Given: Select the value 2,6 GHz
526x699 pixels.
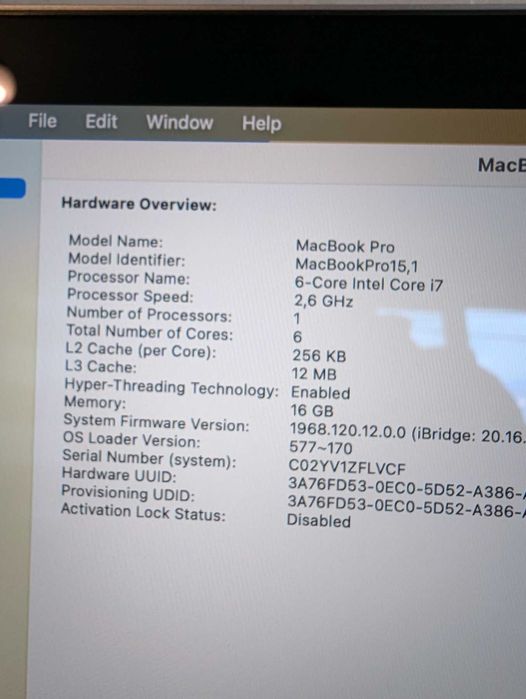Looking at the screenshot, I should point(324,301).
